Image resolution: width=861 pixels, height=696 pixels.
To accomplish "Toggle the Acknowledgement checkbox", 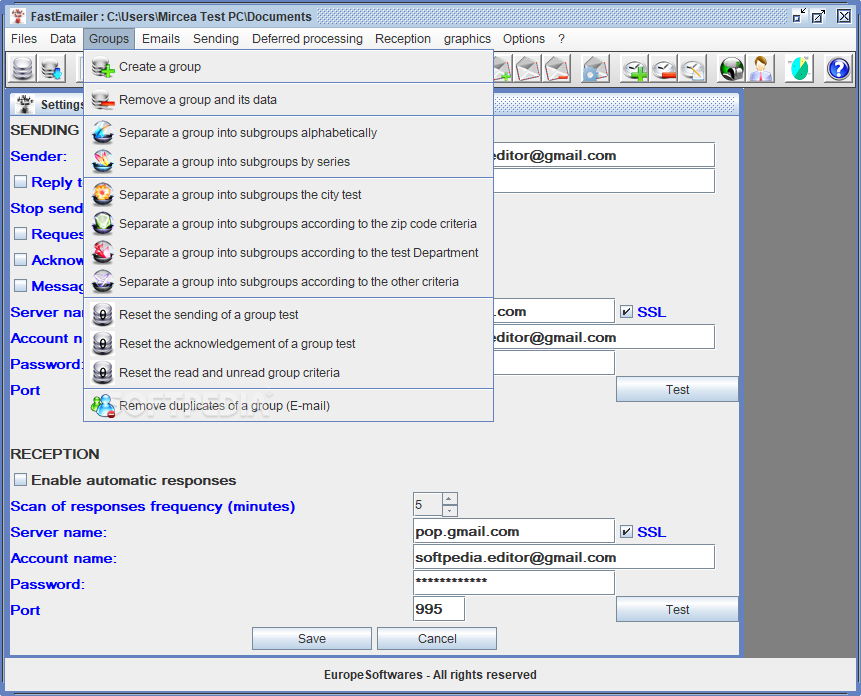I will tap(20, 260).
